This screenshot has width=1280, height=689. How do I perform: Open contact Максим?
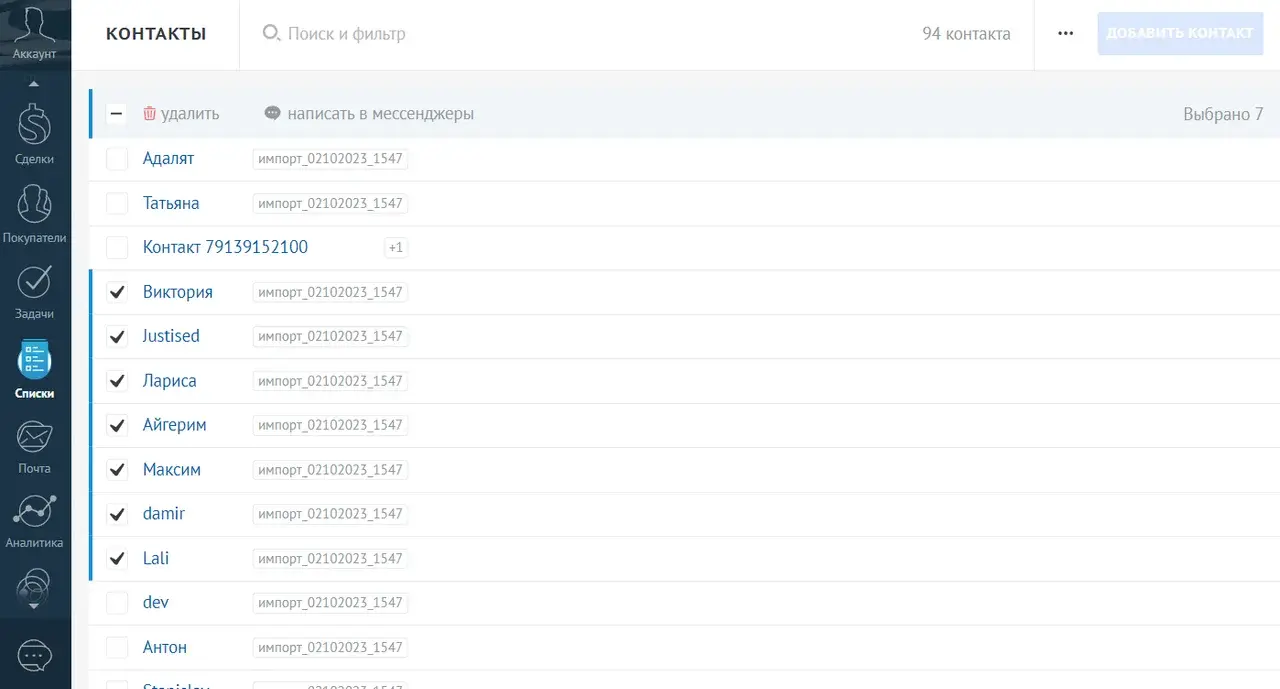tap(171, 469)
